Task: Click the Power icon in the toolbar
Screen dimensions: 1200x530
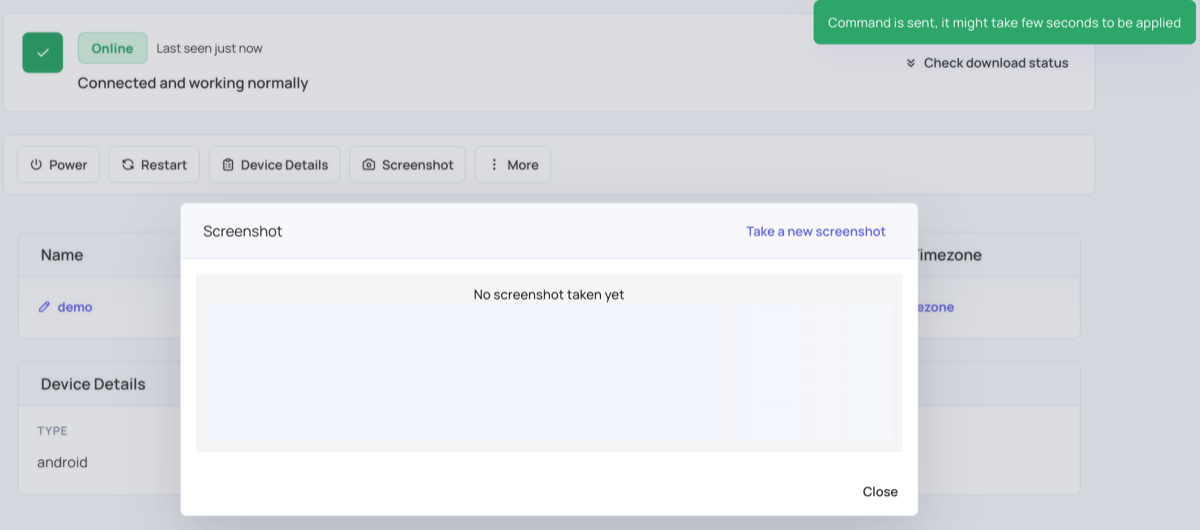Action: [36, 165]
